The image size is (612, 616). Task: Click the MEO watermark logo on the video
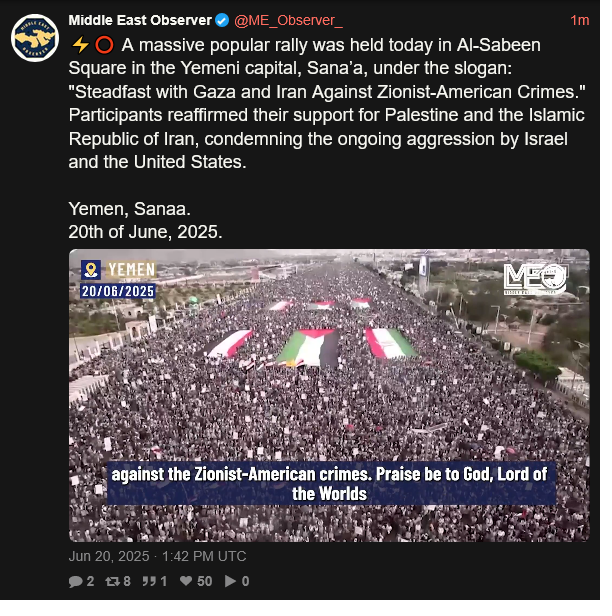coord(536,279)
